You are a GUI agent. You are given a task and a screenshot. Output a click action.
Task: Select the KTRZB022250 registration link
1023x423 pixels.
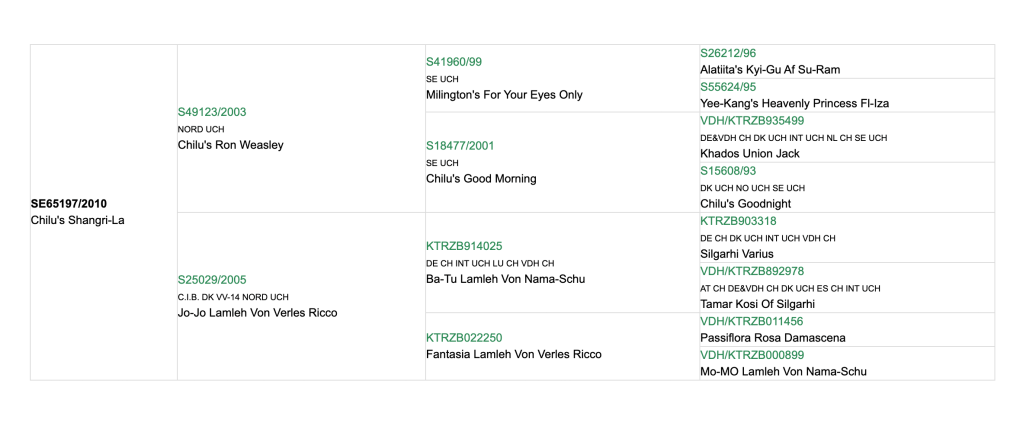pyautogui.click(x=464, y=338)
